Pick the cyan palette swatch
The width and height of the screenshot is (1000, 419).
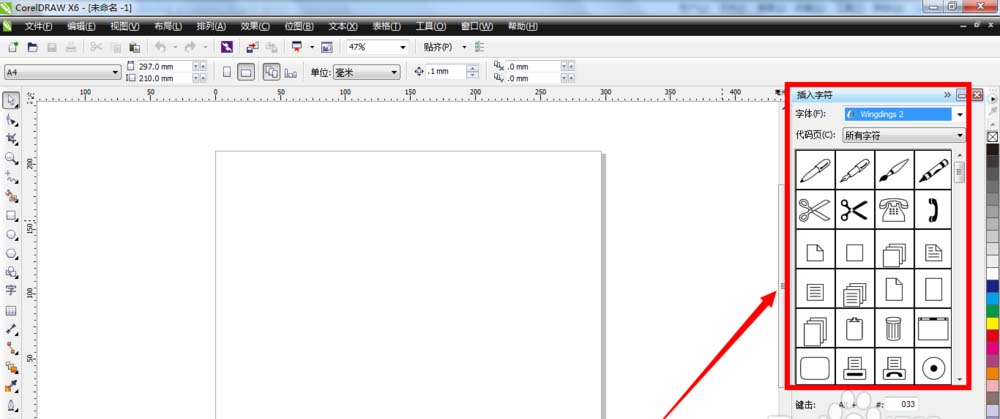pos(992,298)
